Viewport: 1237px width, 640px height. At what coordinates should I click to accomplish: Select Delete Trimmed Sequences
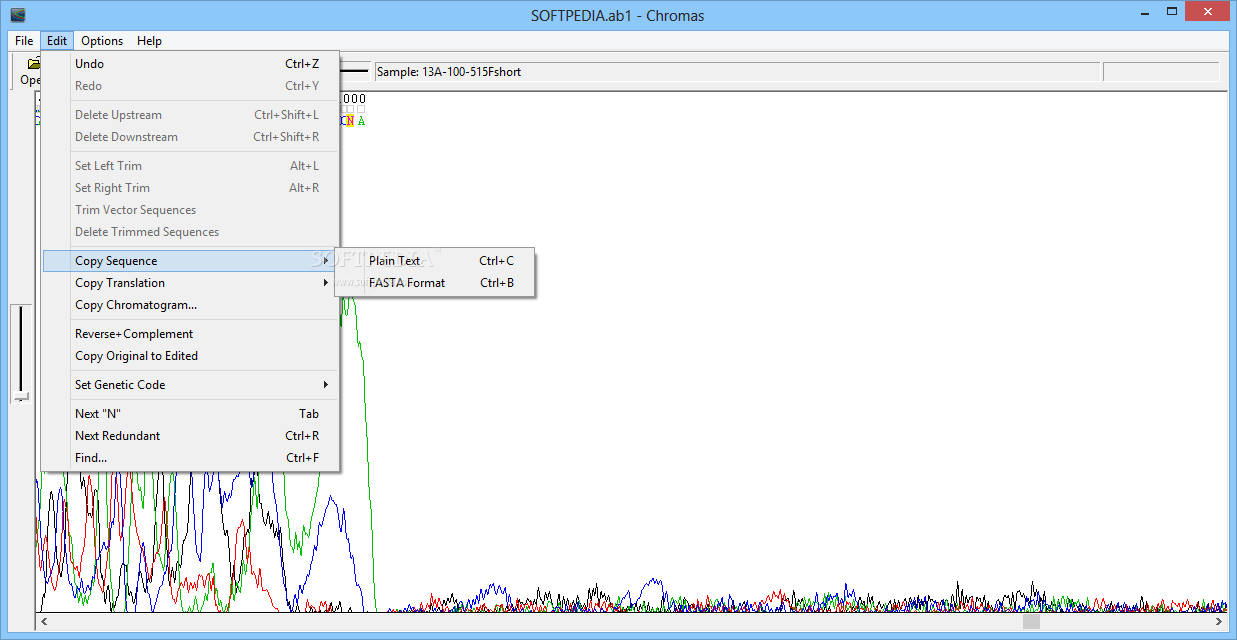click(190, 232)
